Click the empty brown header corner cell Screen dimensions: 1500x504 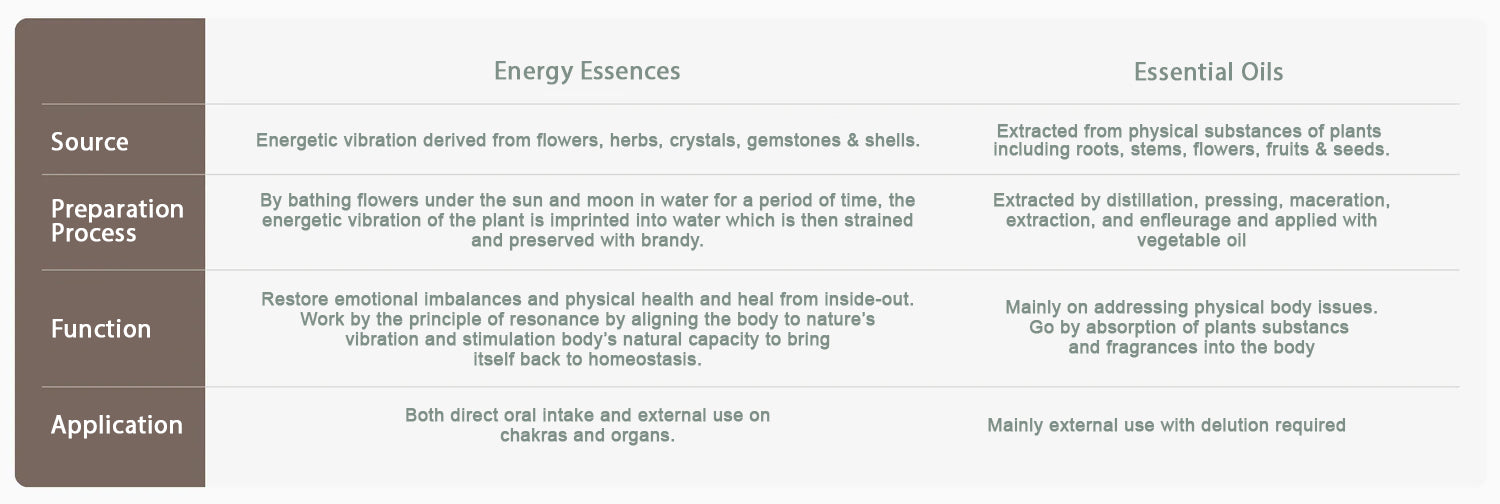pyautogui.click(x=110, y=62)
